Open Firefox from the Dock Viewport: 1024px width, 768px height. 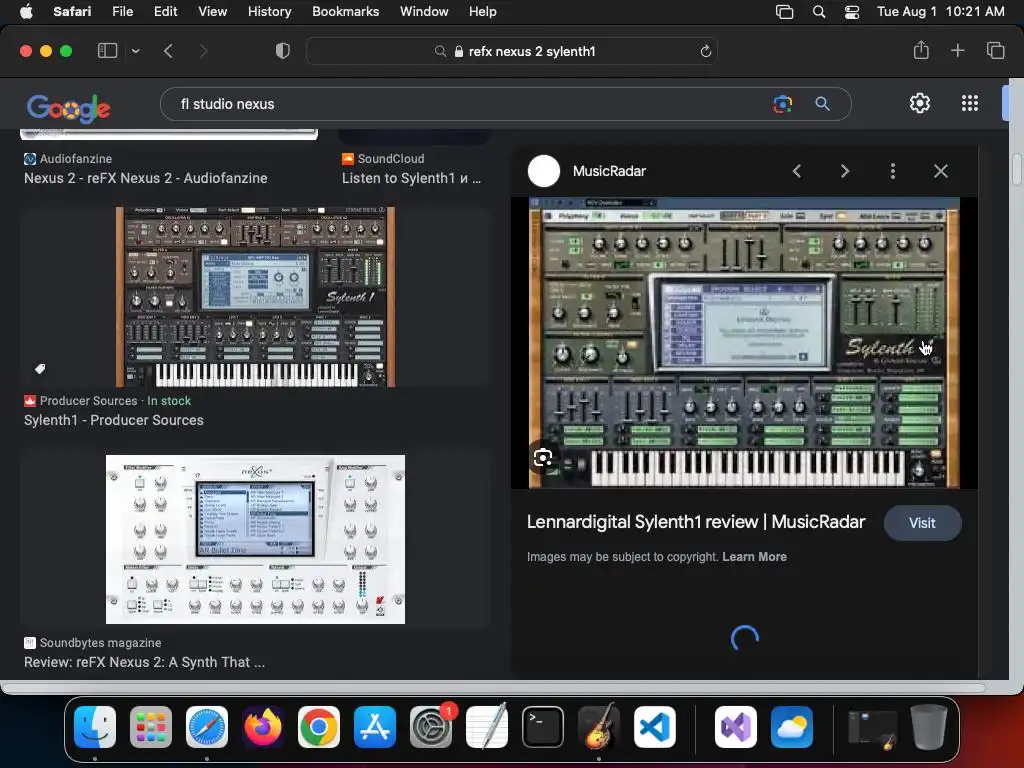coord(263,727)
